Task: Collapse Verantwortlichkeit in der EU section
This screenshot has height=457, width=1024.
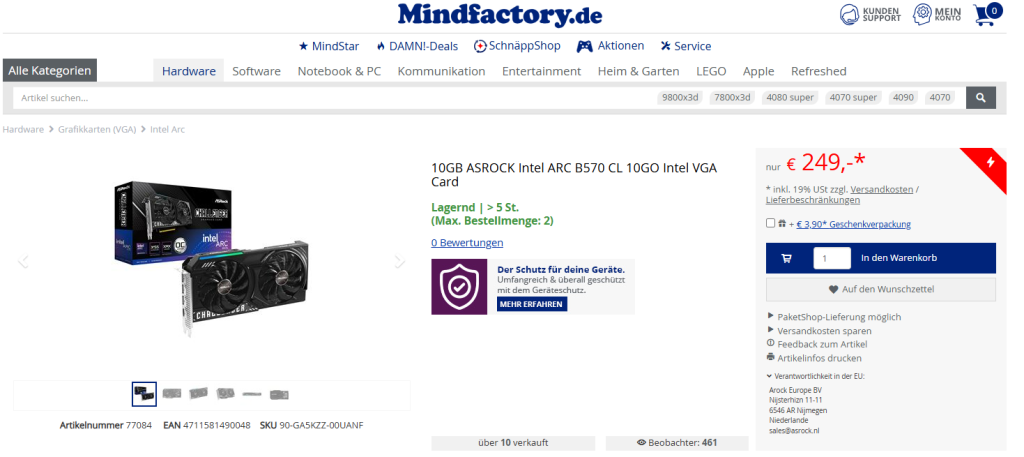Action: click(x=816, y=376)
